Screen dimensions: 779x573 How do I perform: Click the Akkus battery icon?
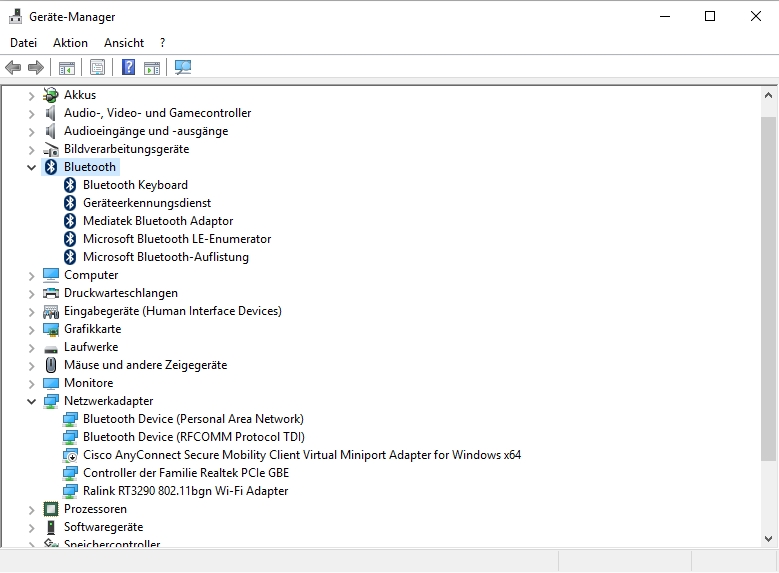point(51,95)
